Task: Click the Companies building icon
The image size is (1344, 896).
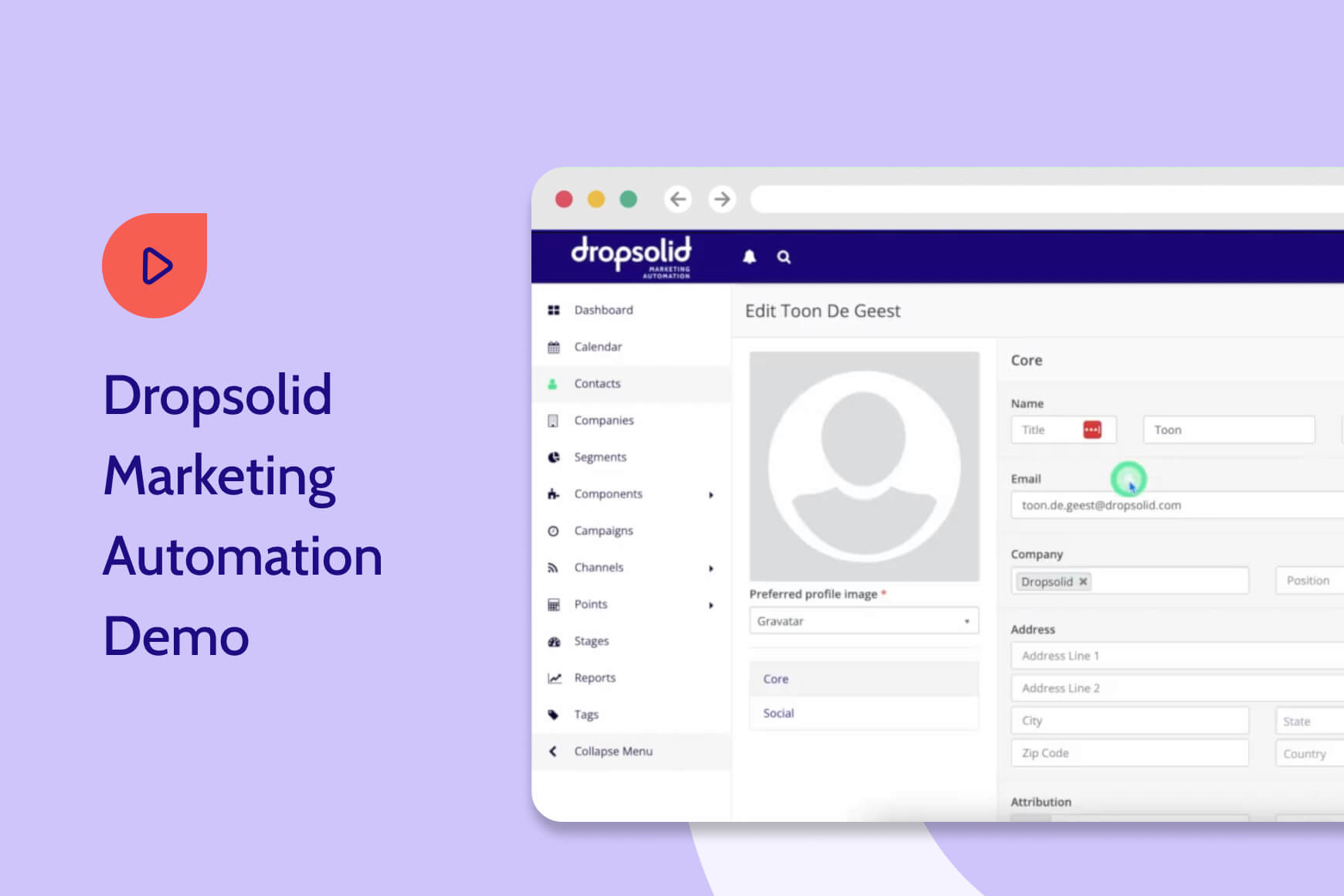Action: pyautogui.click(x=552, y=420)
